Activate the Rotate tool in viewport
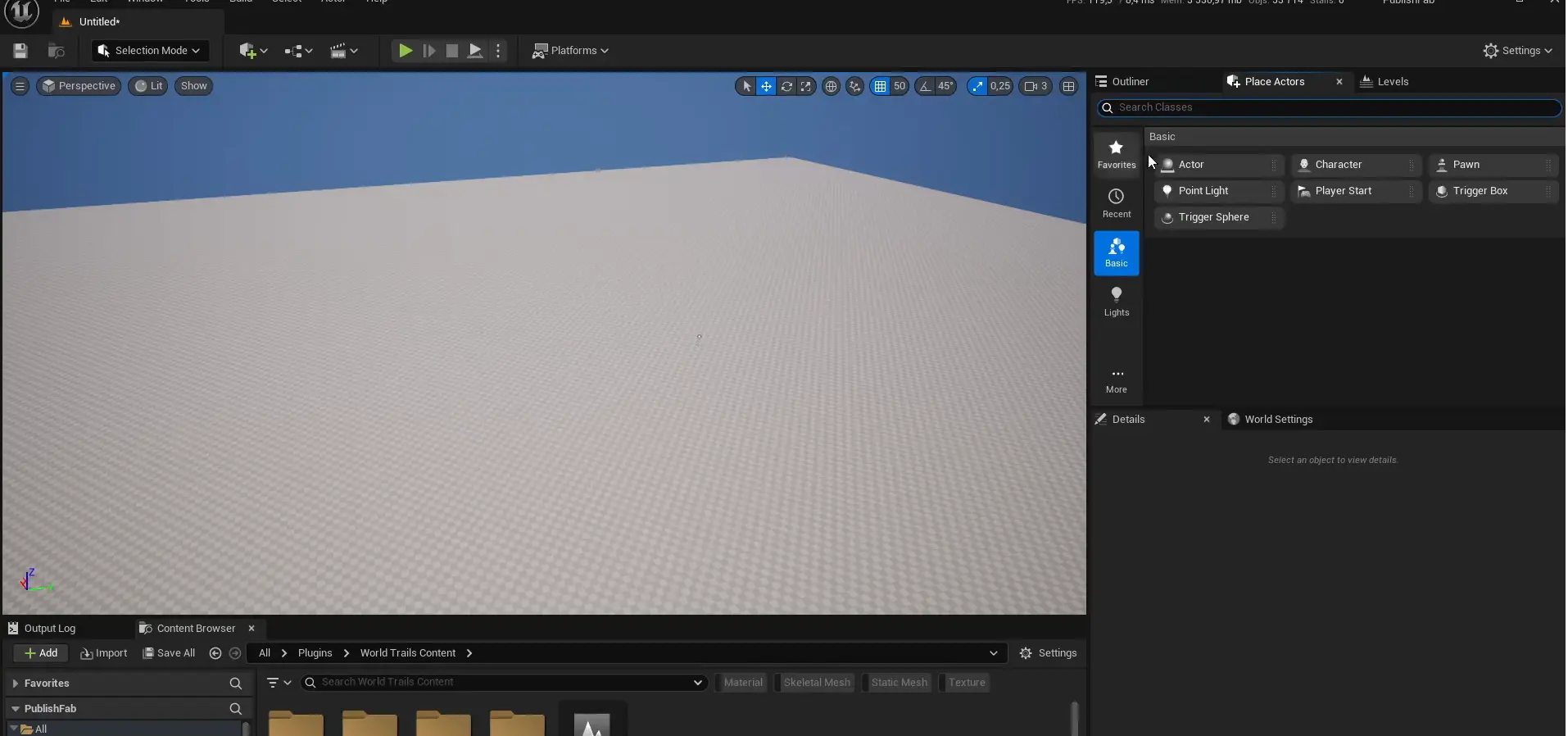Image resolution: width=1568 pixels, height=736 pixels. tap(786, 86)
